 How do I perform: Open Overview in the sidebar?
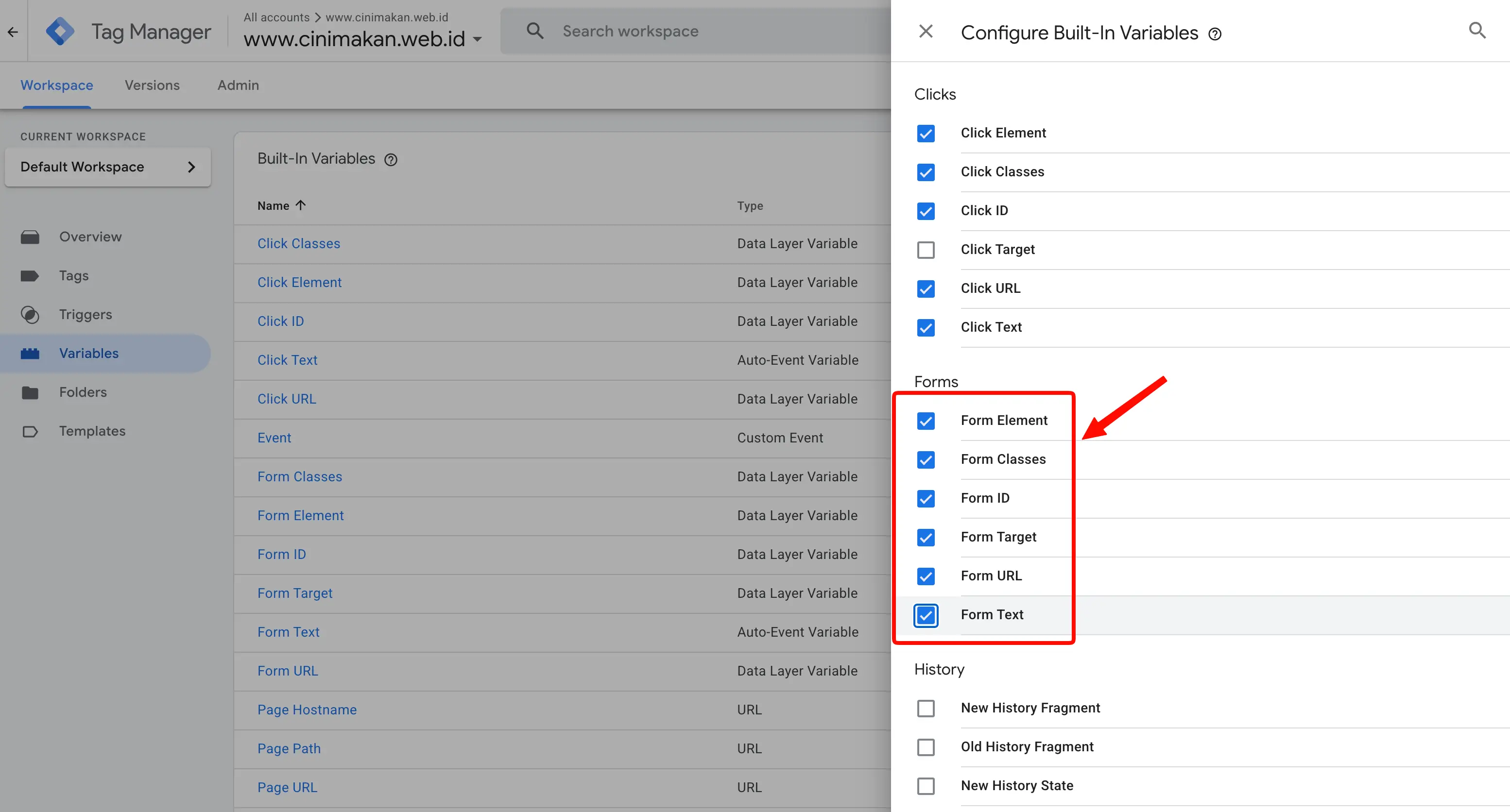pos(90,237)
